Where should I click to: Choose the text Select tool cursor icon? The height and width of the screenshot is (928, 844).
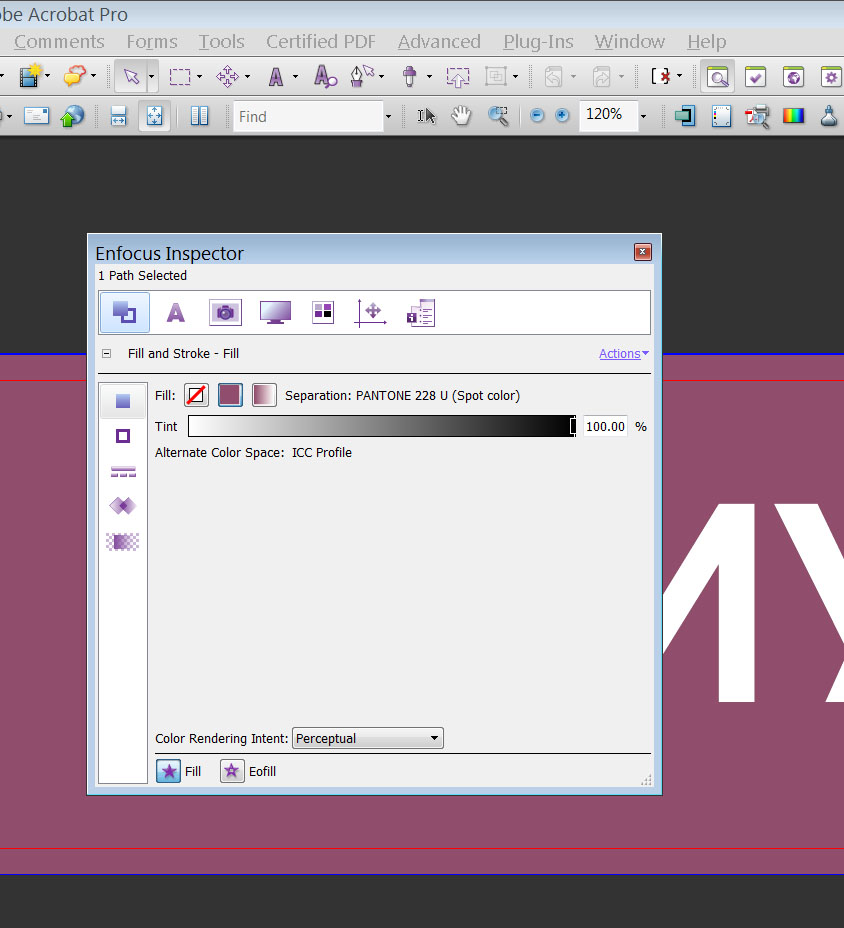tap(426, 116)
